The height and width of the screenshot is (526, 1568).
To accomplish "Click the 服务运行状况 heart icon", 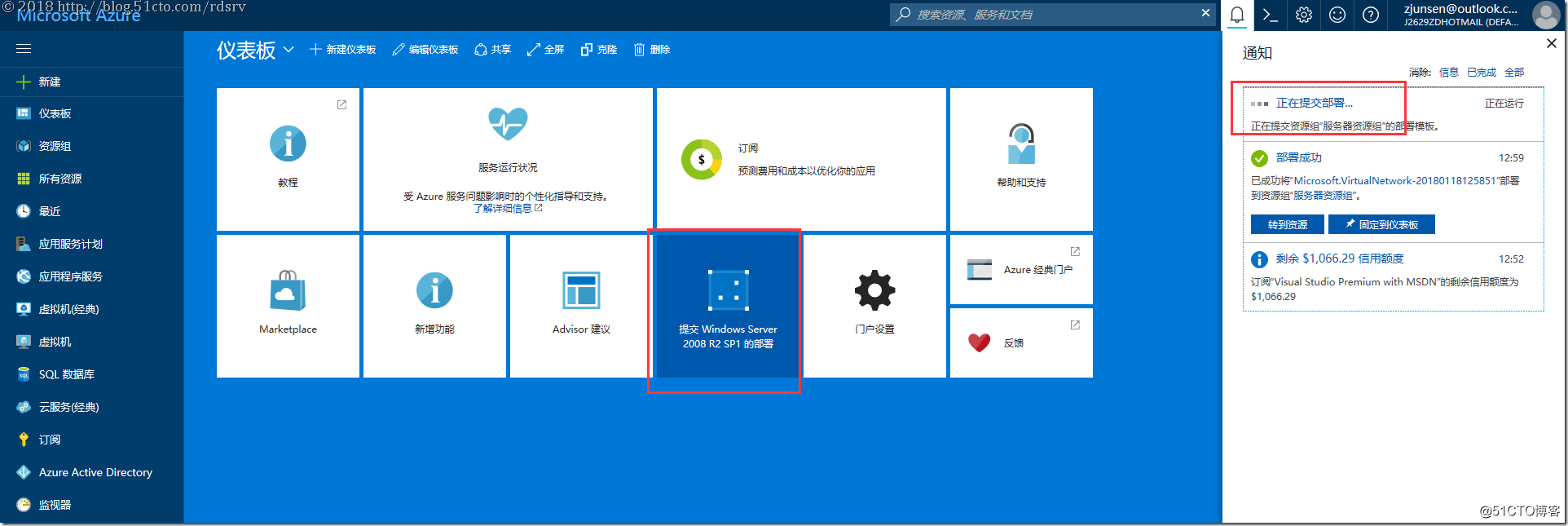I will 508,124.
